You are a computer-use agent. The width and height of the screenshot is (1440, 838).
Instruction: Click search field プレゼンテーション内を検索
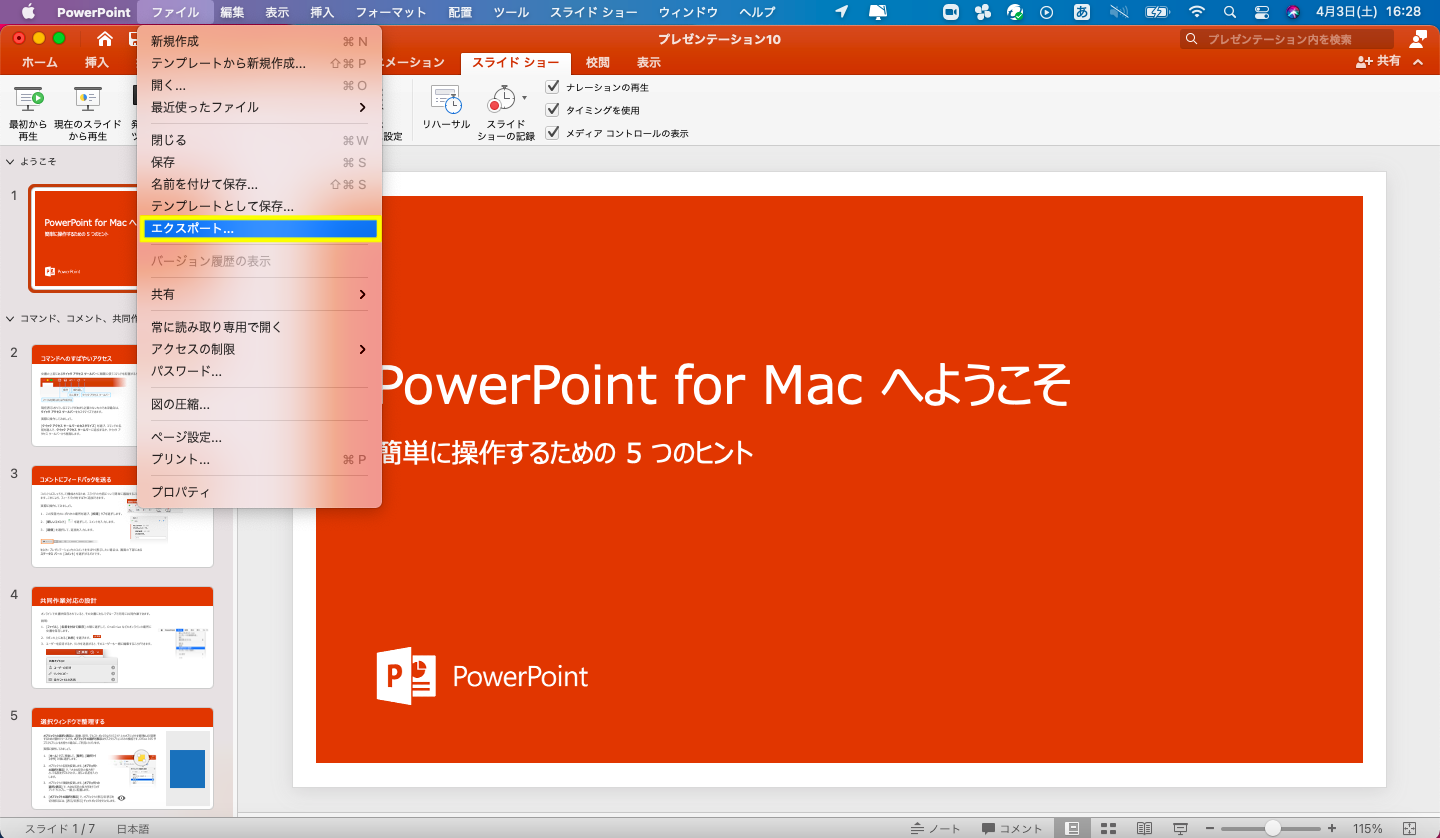pos(1287,39)
